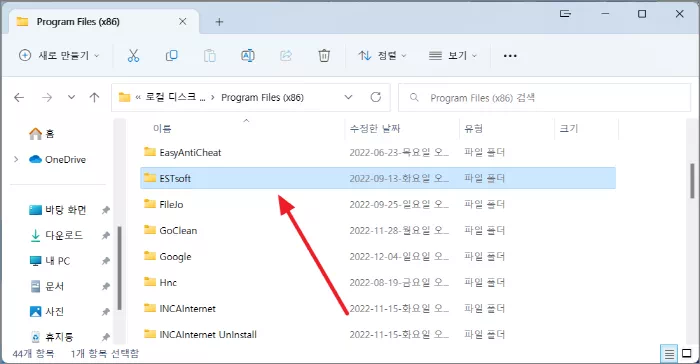This screenshot has height=364, width=700.
Task: Select the ESTsoft folder
Action: pos(378,178)
